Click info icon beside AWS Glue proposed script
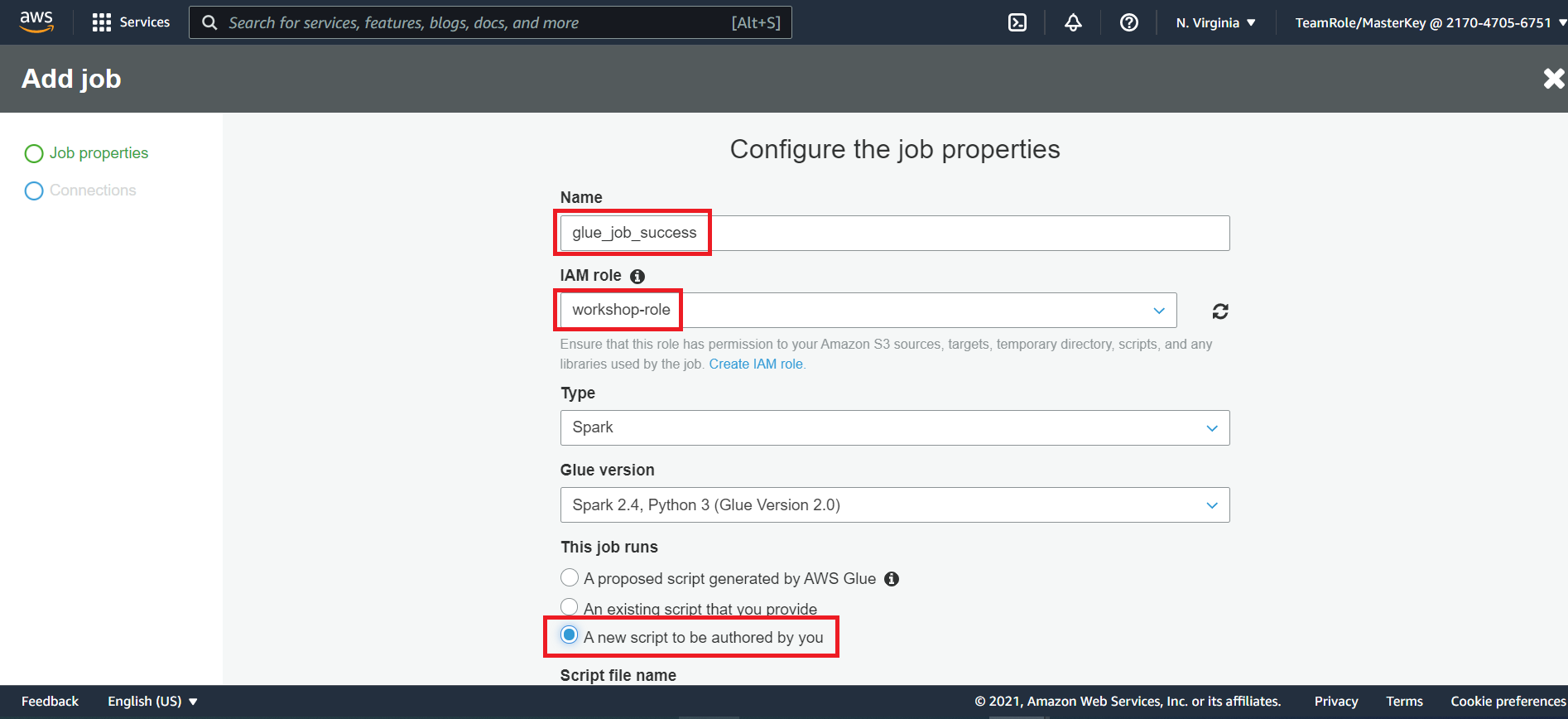Viewport: 1568px width, 719px height. (892, 579)
